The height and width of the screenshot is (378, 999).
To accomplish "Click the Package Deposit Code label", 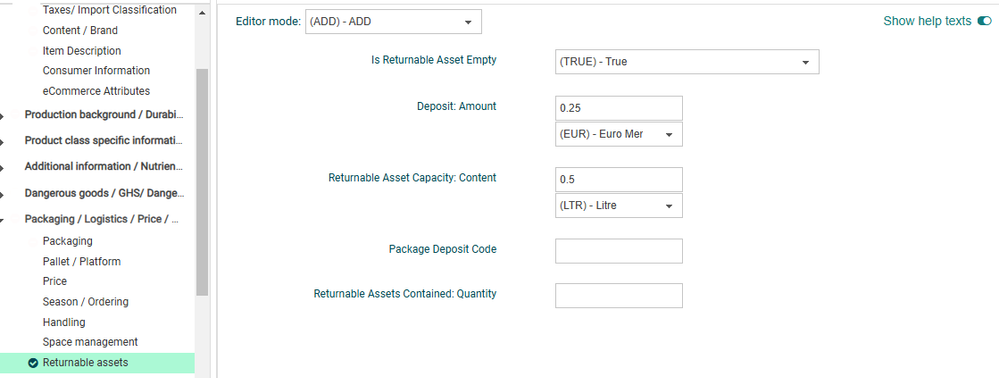I will point(443,249).
